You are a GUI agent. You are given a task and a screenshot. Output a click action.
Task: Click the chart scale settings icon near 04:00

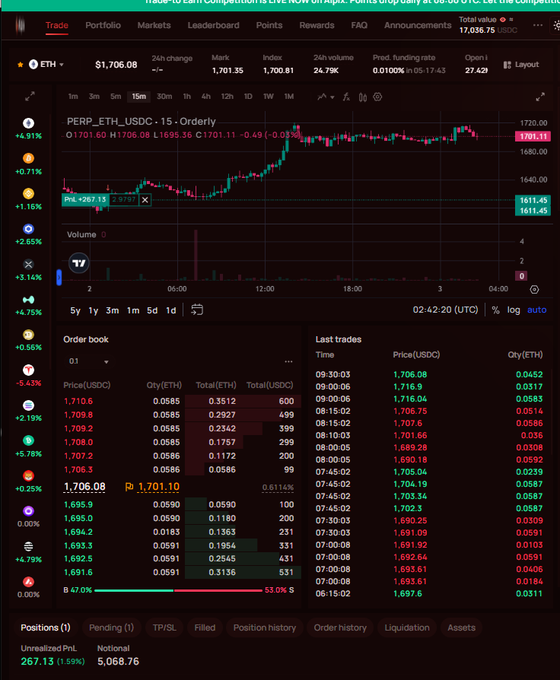534,289
